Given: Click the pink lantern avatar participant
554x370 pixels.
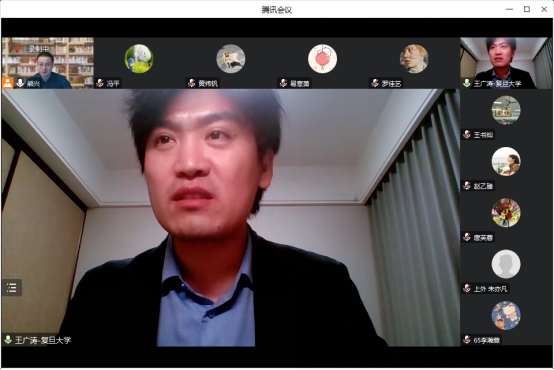Looking at the screenshot, I should (x=322, y=59).
